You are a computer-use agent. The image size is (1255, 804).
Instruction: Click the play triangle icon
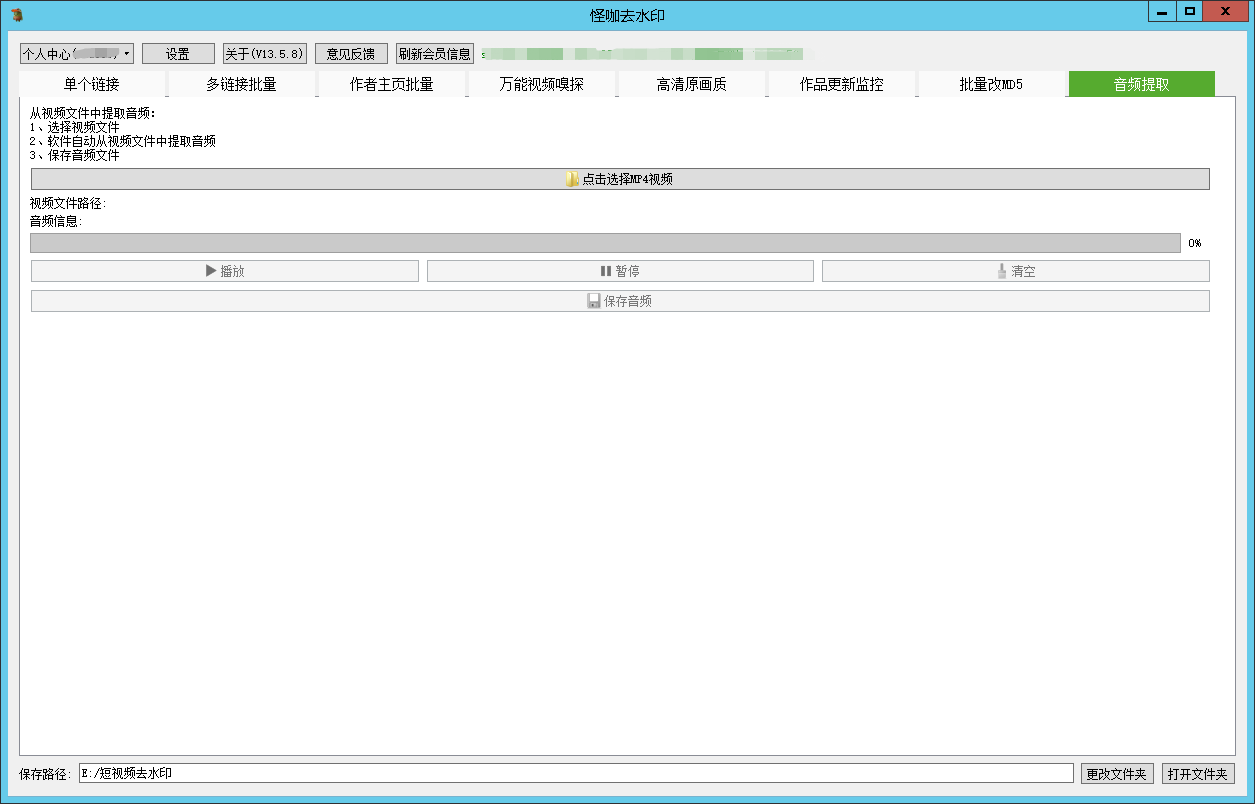(x=211, y=271)
